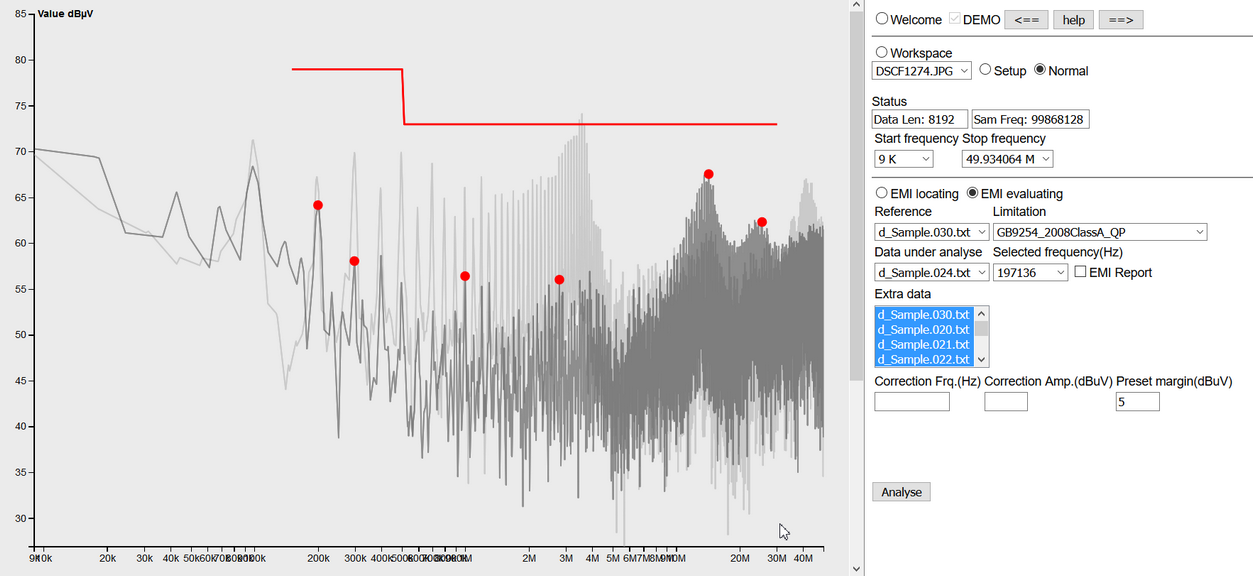This screenshot has height=576, width=1253.
Task: Open the help button
Action: (1073, 20)
